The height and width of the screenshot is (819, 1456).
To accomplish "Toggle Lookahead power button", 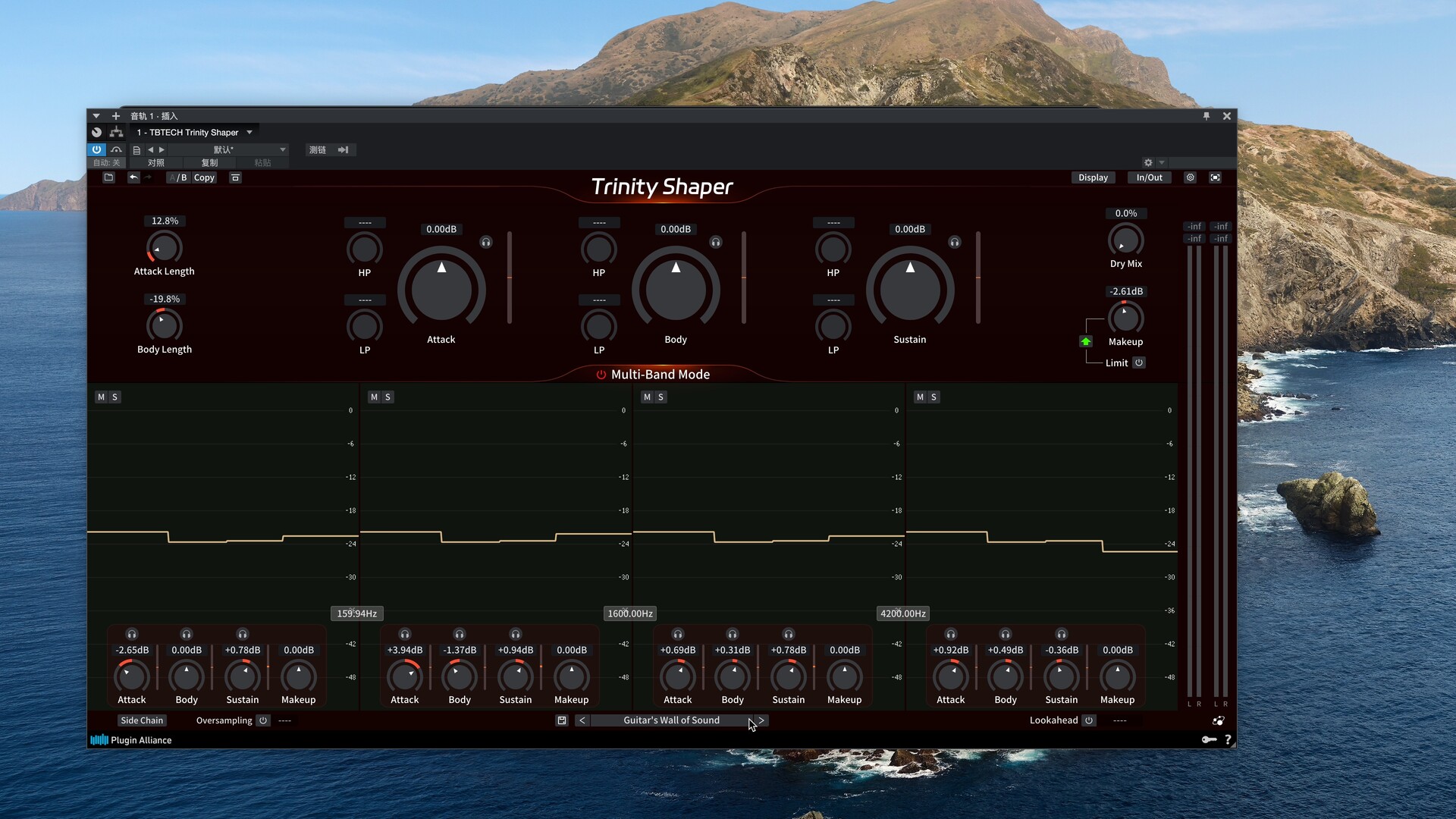I will pyautogui.click(x=1089, y=720).
